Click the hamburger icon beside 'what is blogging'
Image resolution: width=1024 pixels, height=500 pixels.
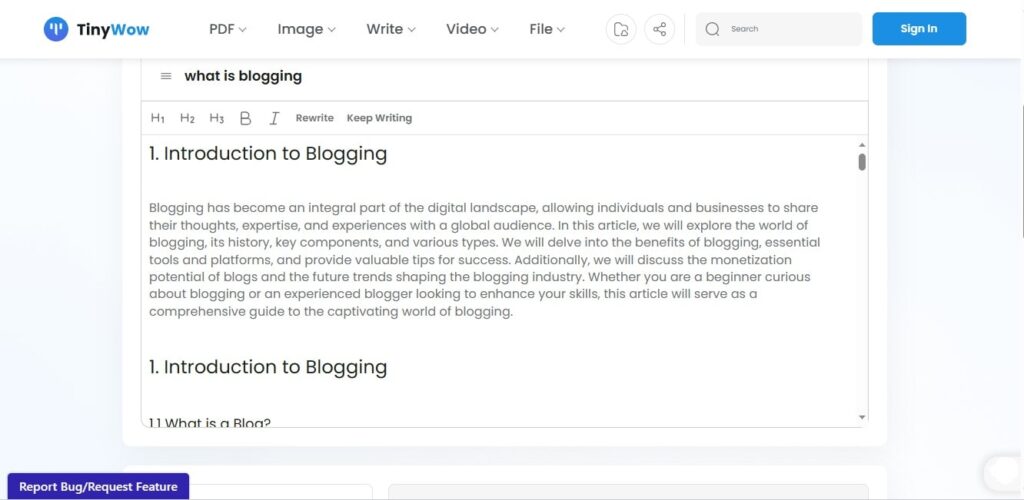tap(165, 76)
